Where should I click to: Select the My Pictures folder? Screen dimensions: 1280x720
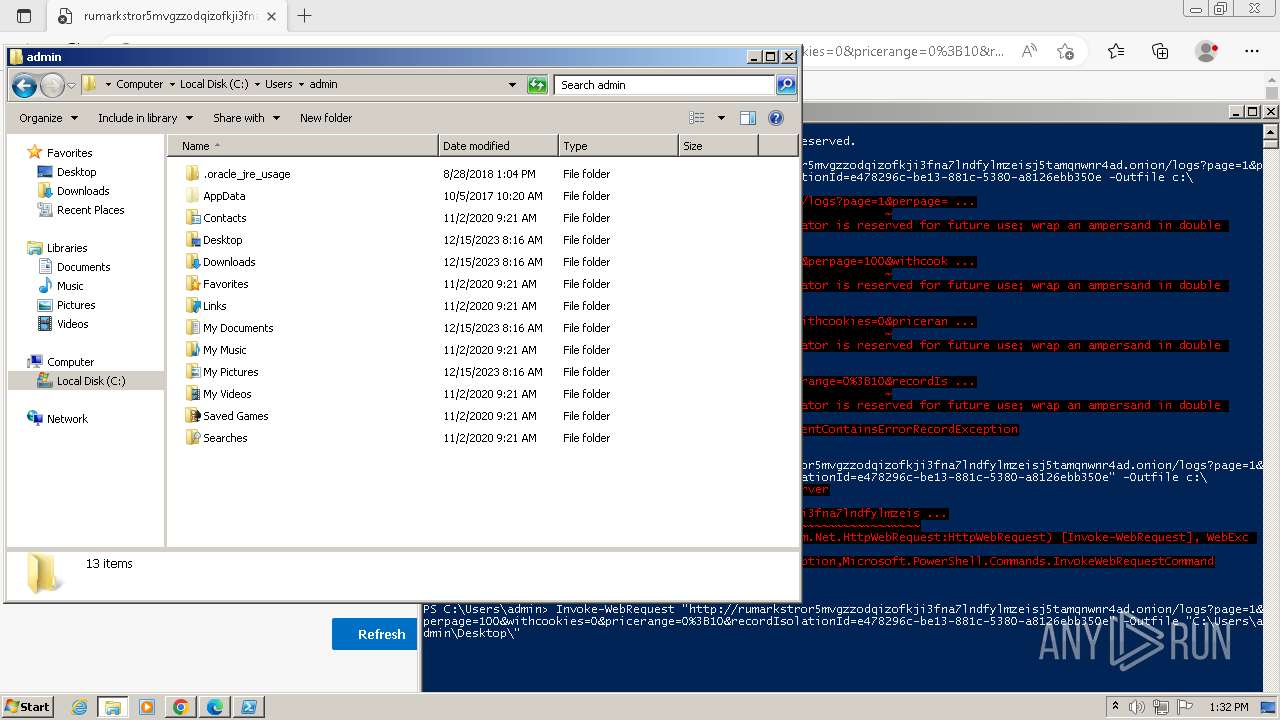pos(230,372)
